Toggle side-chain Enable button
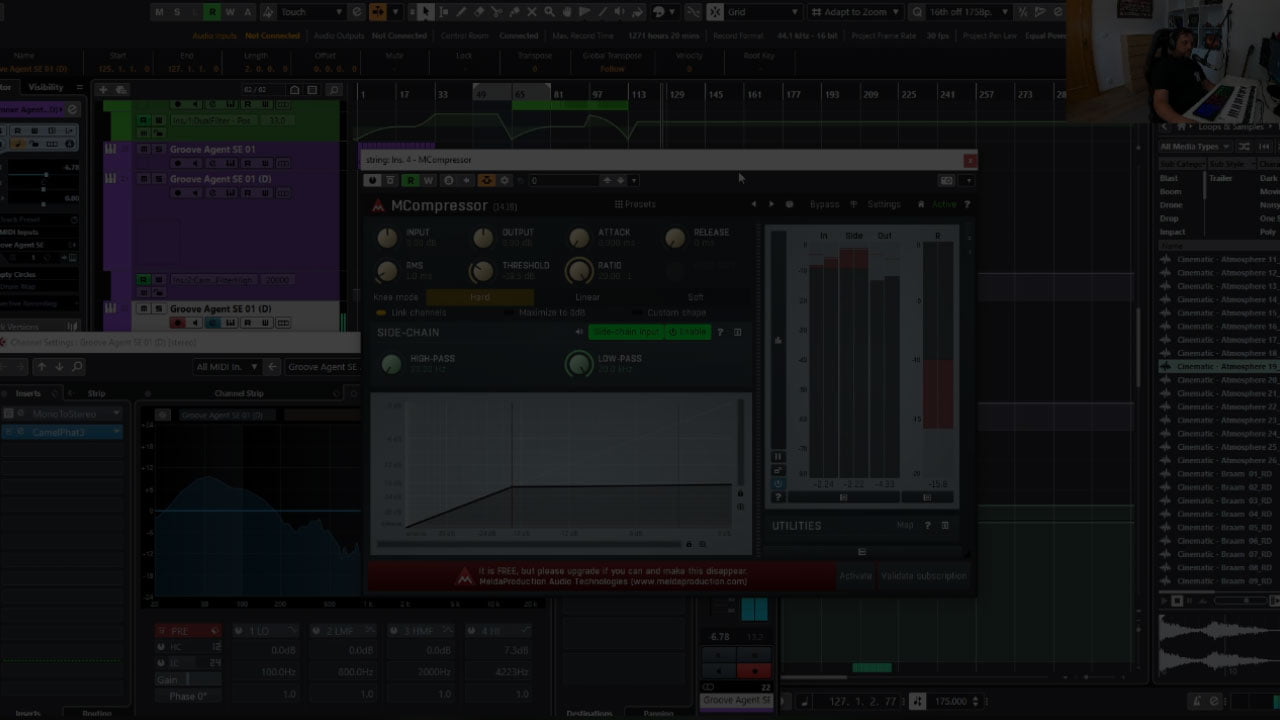Viewport: 1280px width, 720px height. [x=688, y=332]
